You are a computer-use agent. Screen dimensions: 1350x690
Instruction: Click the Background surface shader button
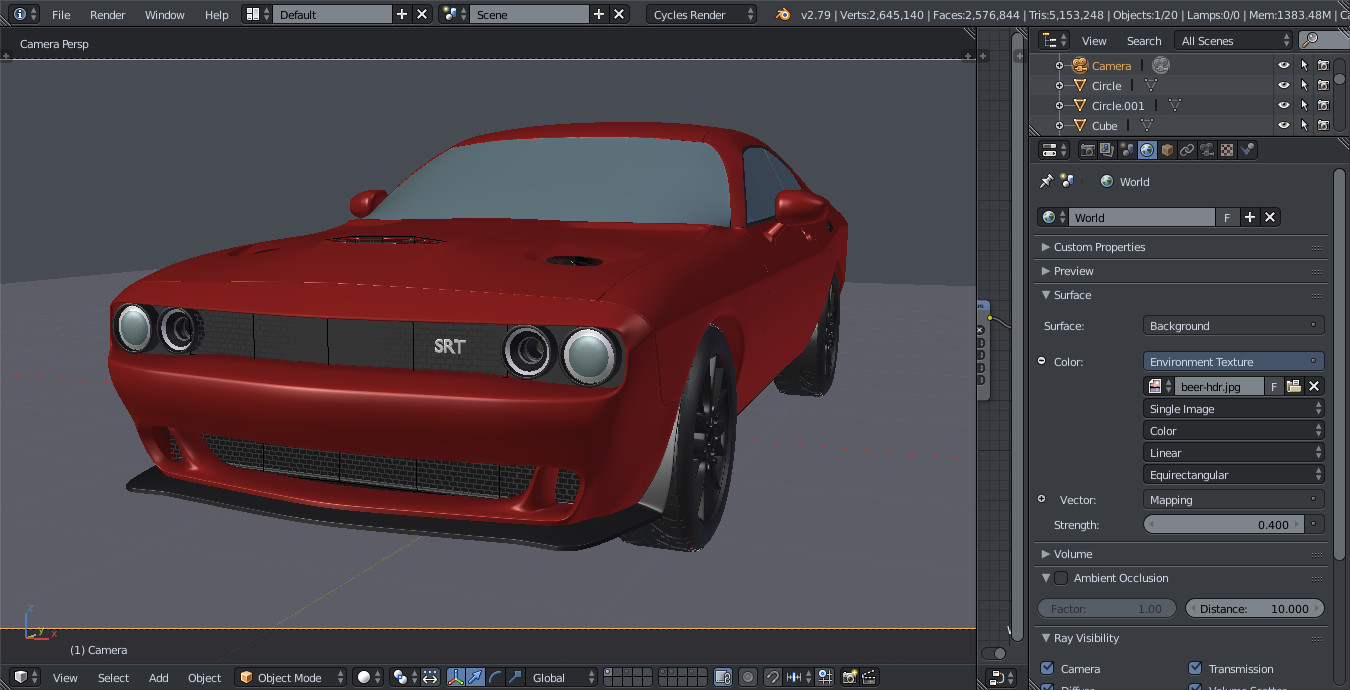tap(1234, 325)
